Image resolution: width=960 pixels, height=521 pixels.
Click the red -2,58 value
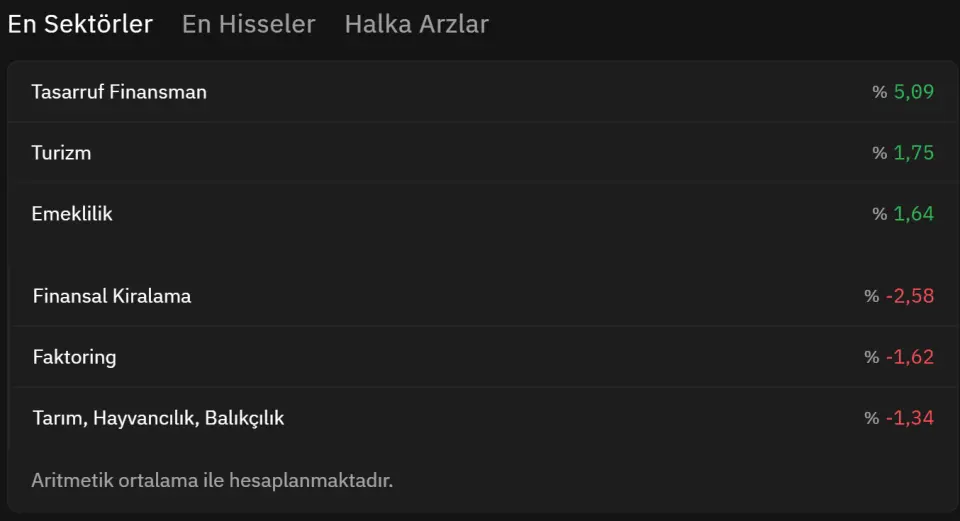pos(910,296)
